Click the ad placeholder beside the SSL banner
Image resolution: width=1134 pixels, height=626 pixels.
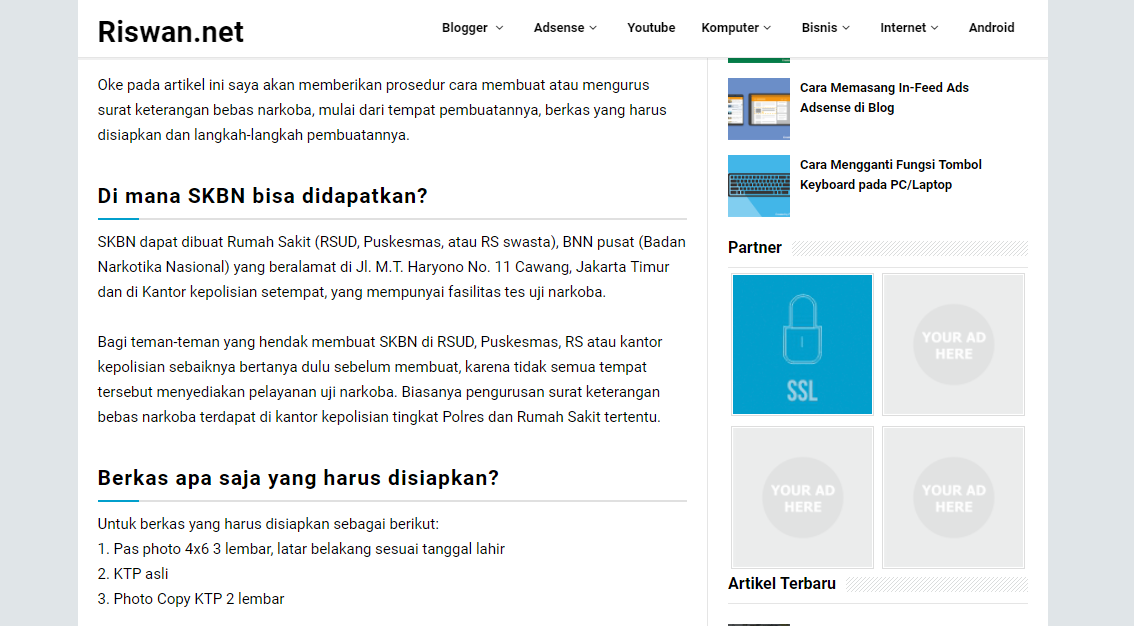[953, 344]
